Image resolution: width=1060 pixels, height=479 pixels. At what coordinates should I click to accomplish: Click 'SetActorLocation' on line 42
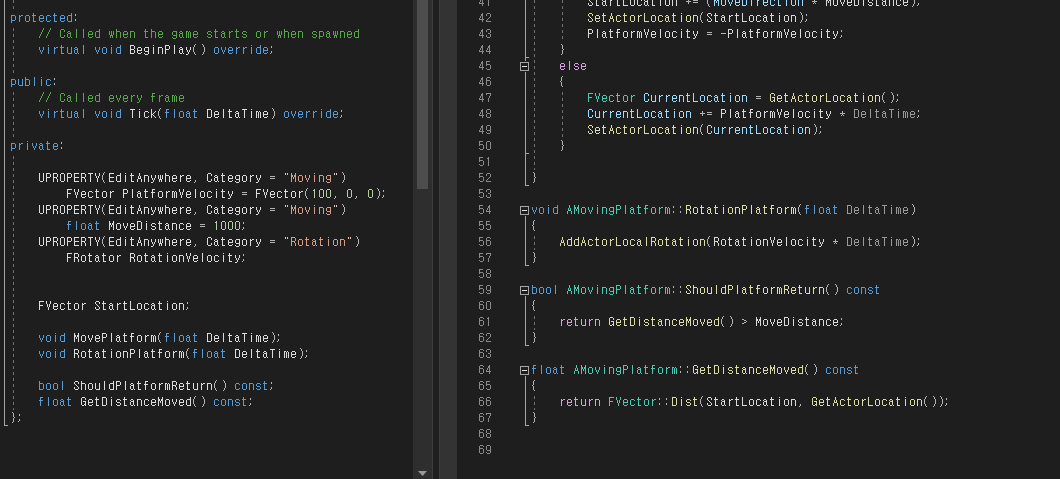642,18
